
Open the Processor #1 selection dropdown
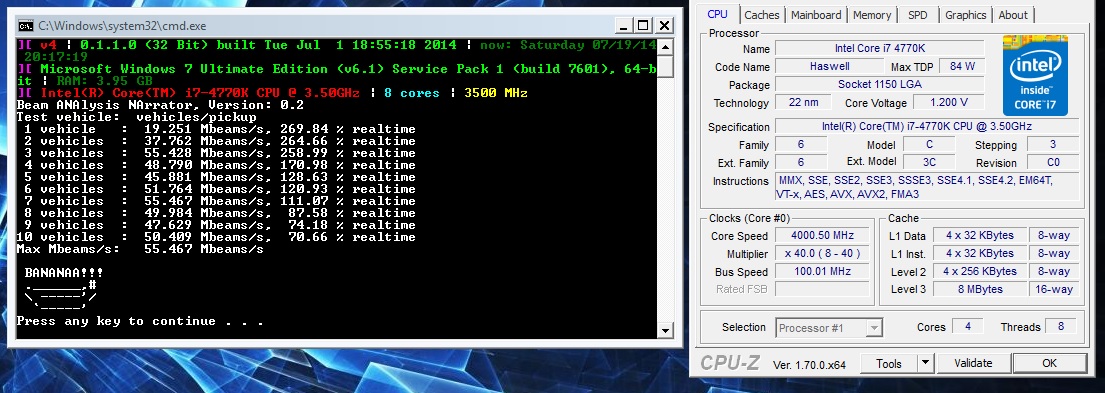point(829,328)
